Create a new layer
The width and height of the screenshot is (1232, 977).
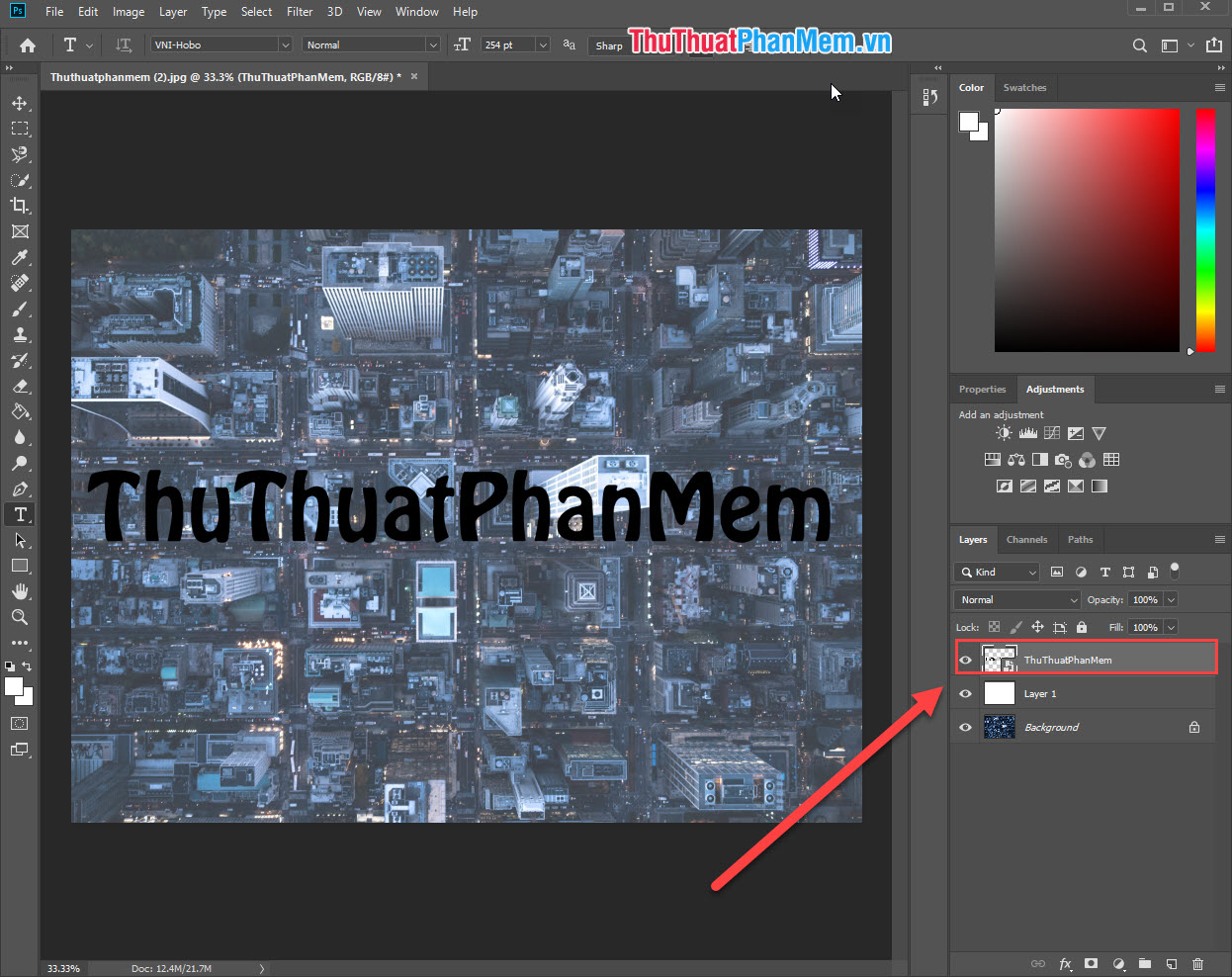pos(1172,963)
